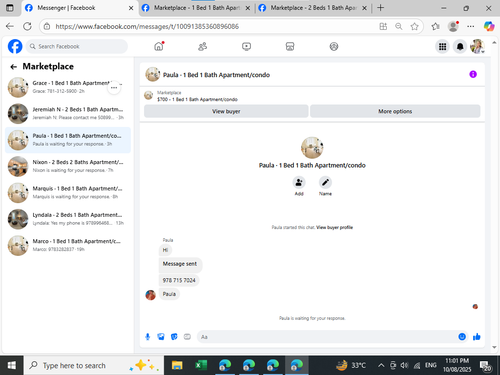
Task: Open a new browser tab
Action: (380, 8)
